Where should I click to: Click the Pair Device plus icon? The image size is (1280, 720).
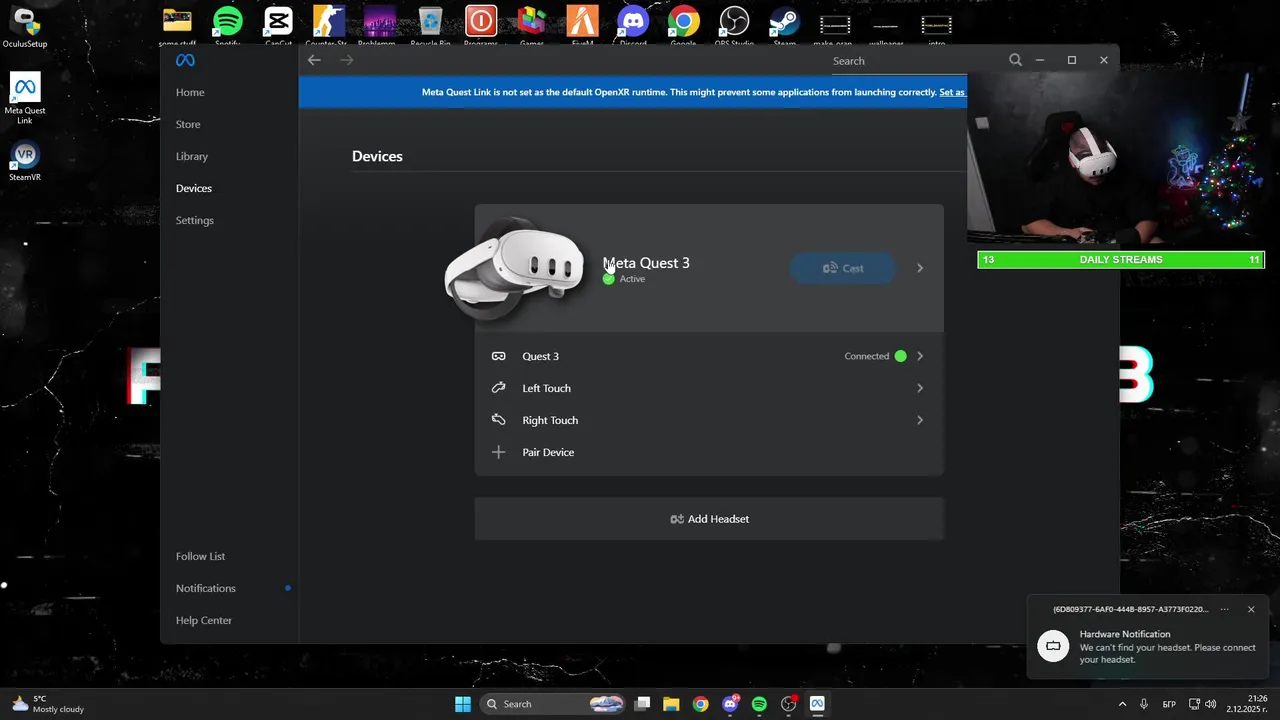(498, 452)
